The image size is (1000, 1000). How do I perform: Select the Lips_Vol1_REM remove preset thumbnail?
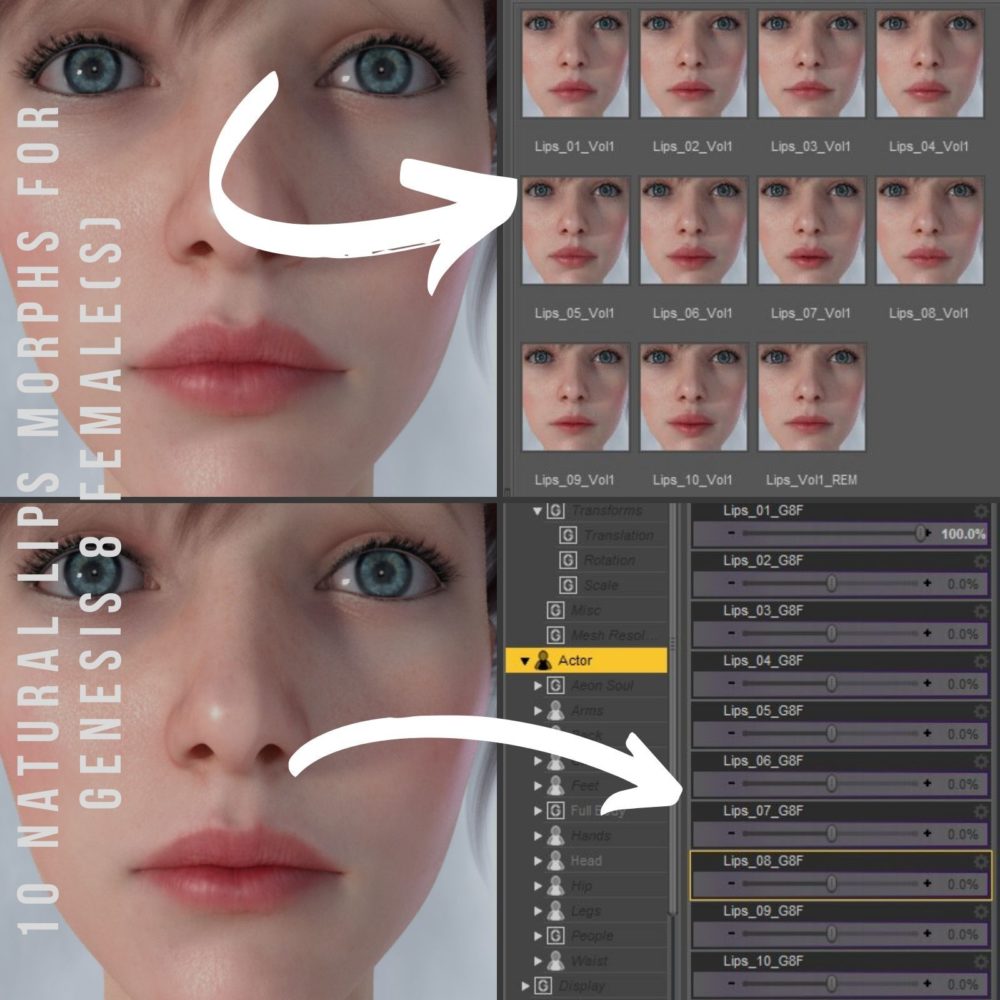point(811,397)
